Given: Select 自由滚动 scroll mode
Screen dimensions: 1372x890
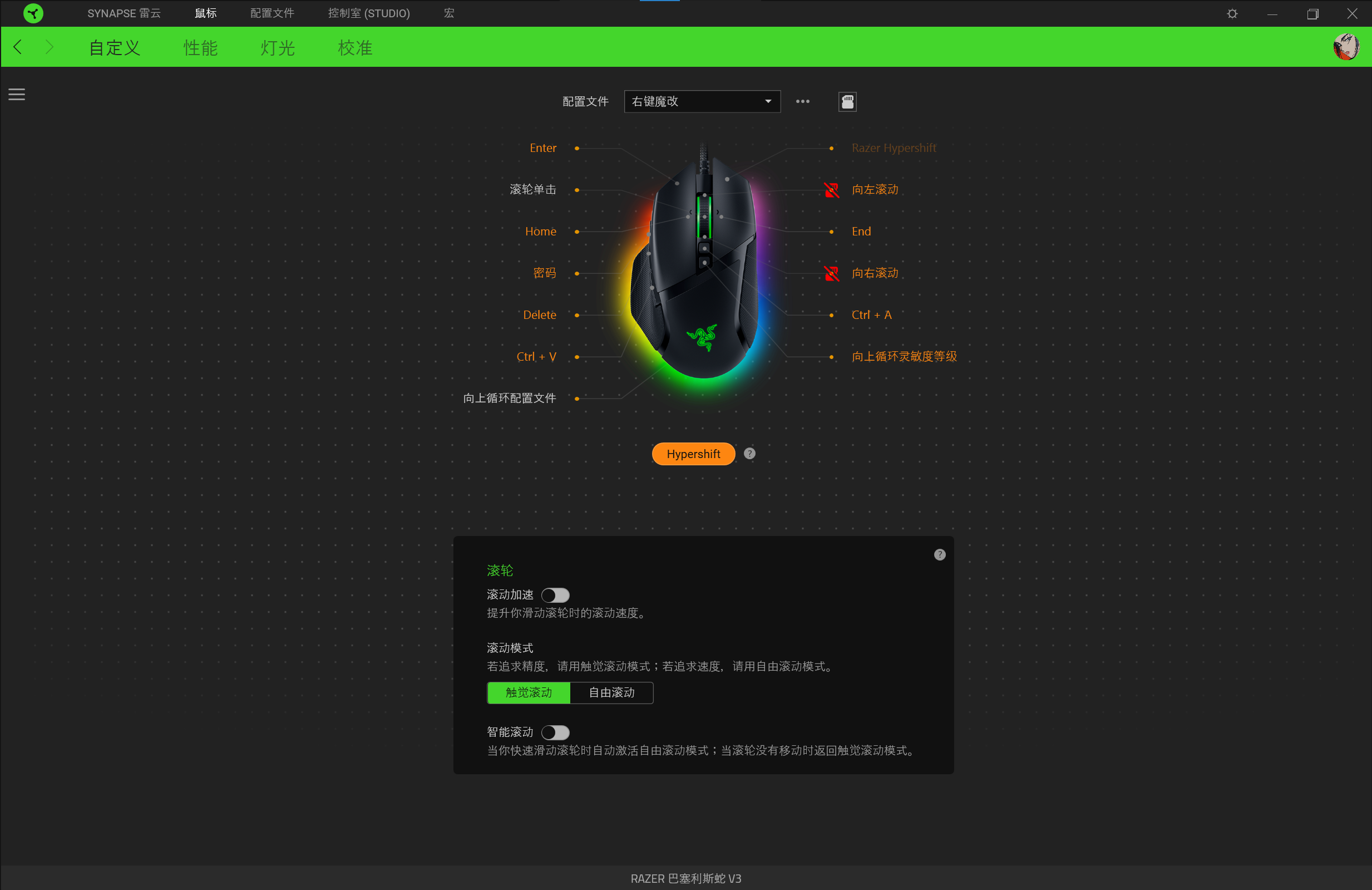Looking at the screenshot, I should 611,692.
